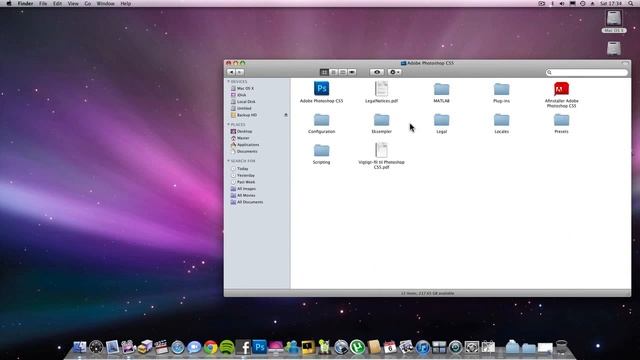Open Facebook icon in the Dock
640x360 pixels.
pos(243,347)
